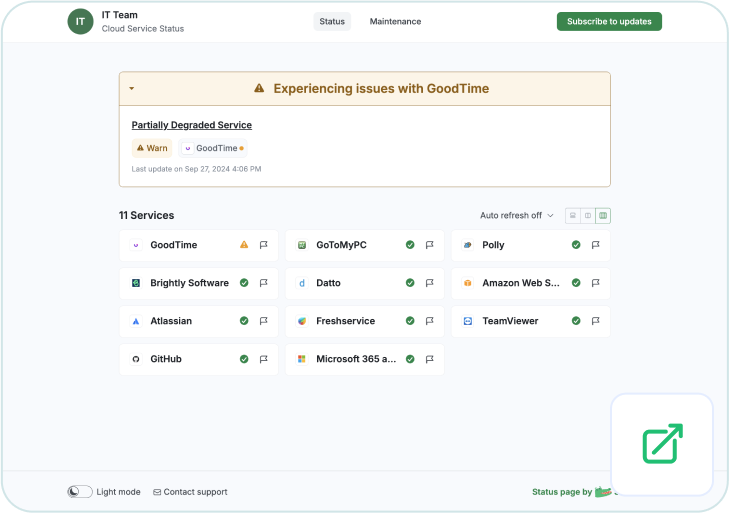
Task: Click the Contact support link
Action: [x=190, y=492]
